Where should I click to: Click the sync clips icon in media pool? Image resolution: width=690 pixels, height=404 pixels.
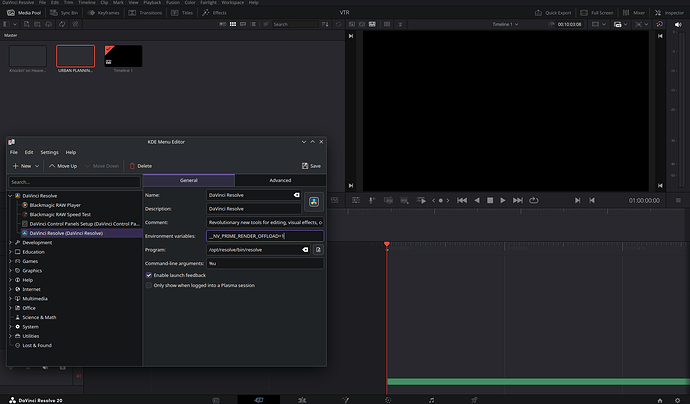point(62,24)
